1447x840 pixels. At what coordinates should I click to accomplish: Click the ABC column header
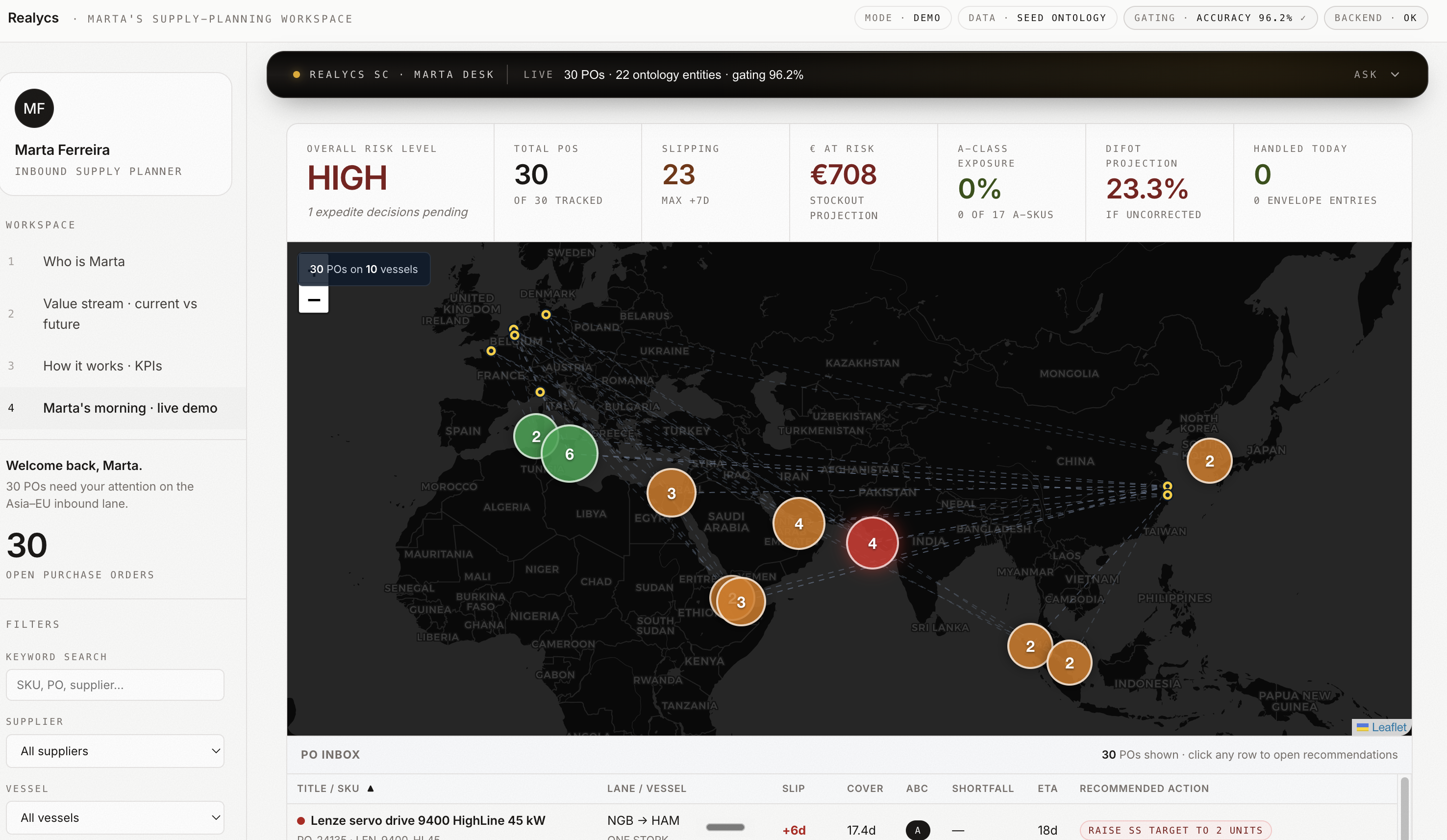tap(917, 789)
